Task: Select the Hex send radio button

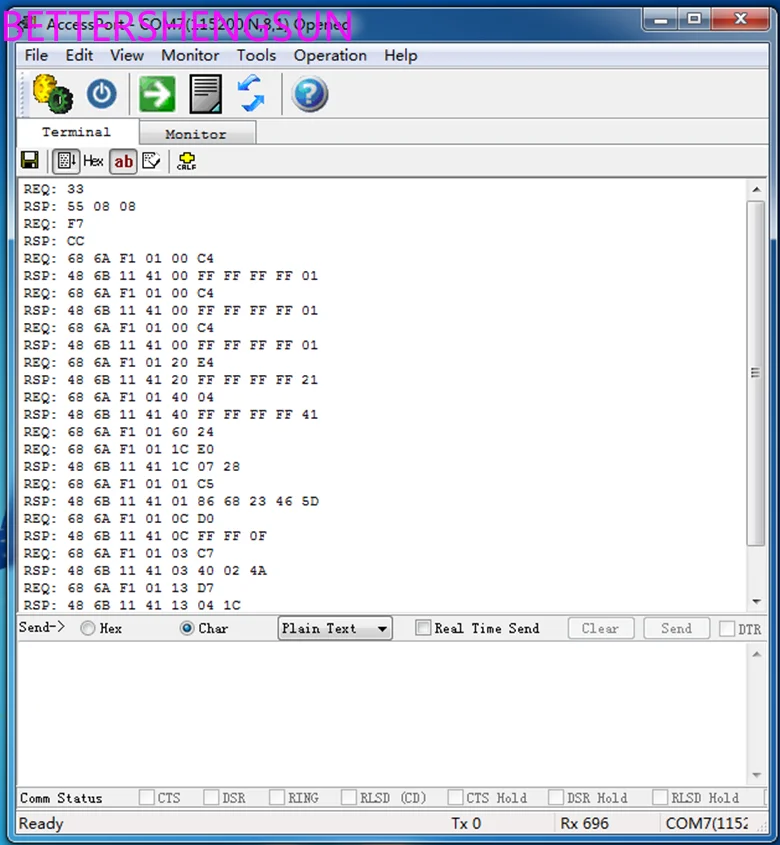Action: click(x=88, y=628)
